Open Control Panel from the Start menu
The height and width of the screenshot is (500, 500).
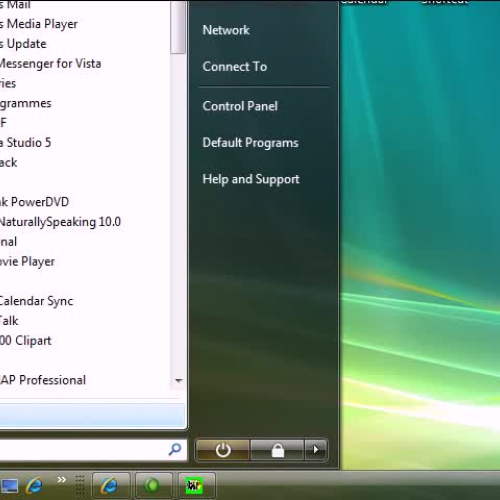[x=240, y=106]
